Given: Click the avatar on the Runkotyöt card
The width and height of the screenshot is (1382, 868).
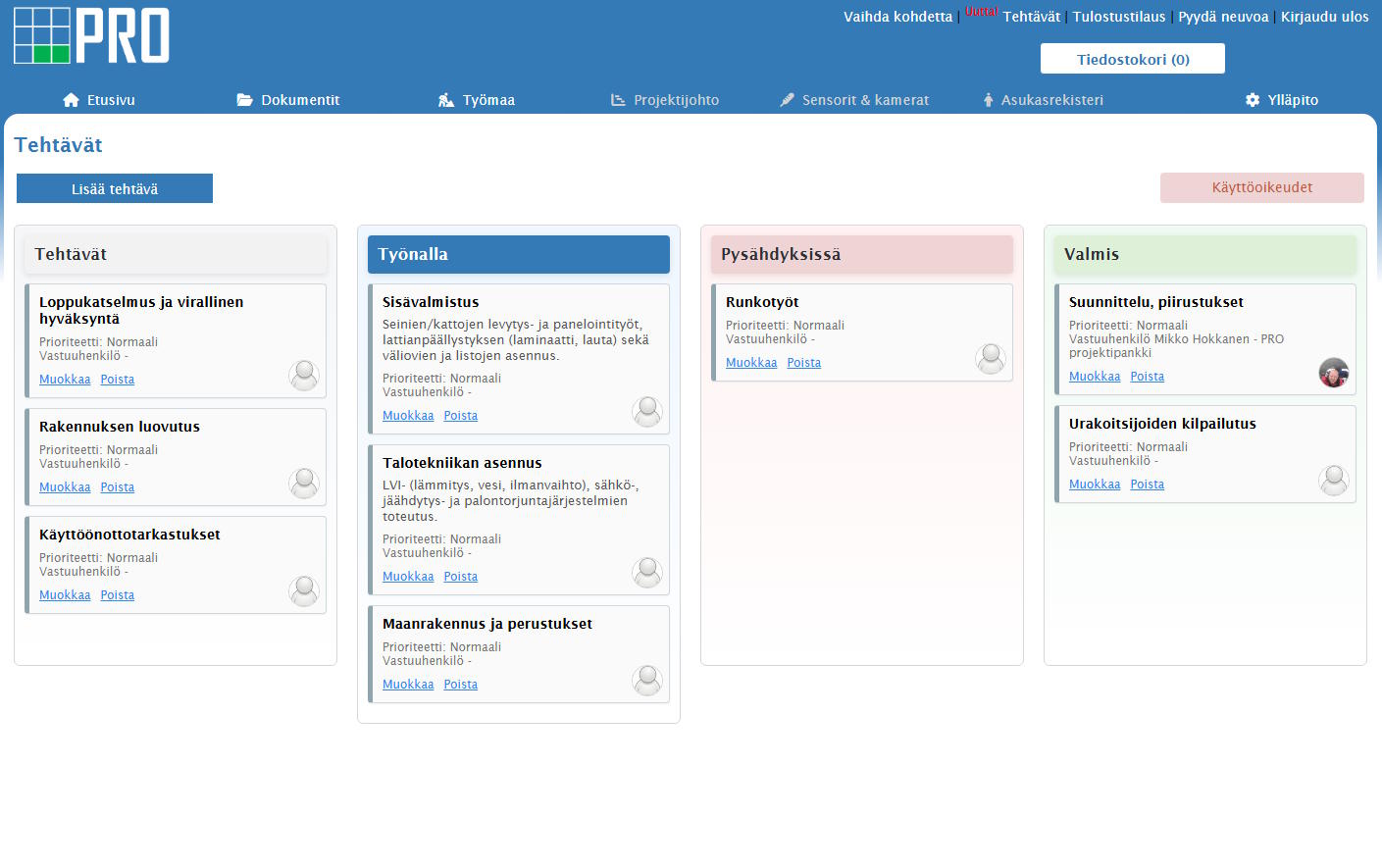Looking at the screenshot, I should (991, 359).
